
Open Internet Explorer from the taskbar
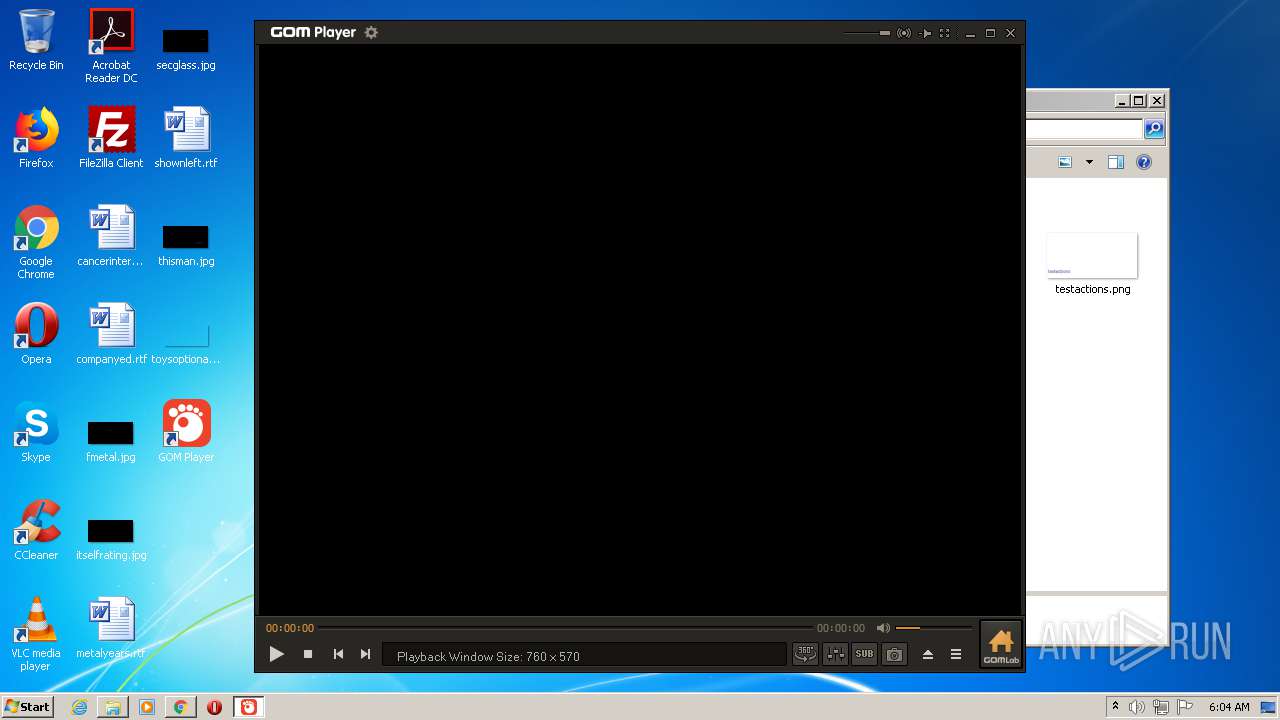pyautogui.click(x=79, y=707)
